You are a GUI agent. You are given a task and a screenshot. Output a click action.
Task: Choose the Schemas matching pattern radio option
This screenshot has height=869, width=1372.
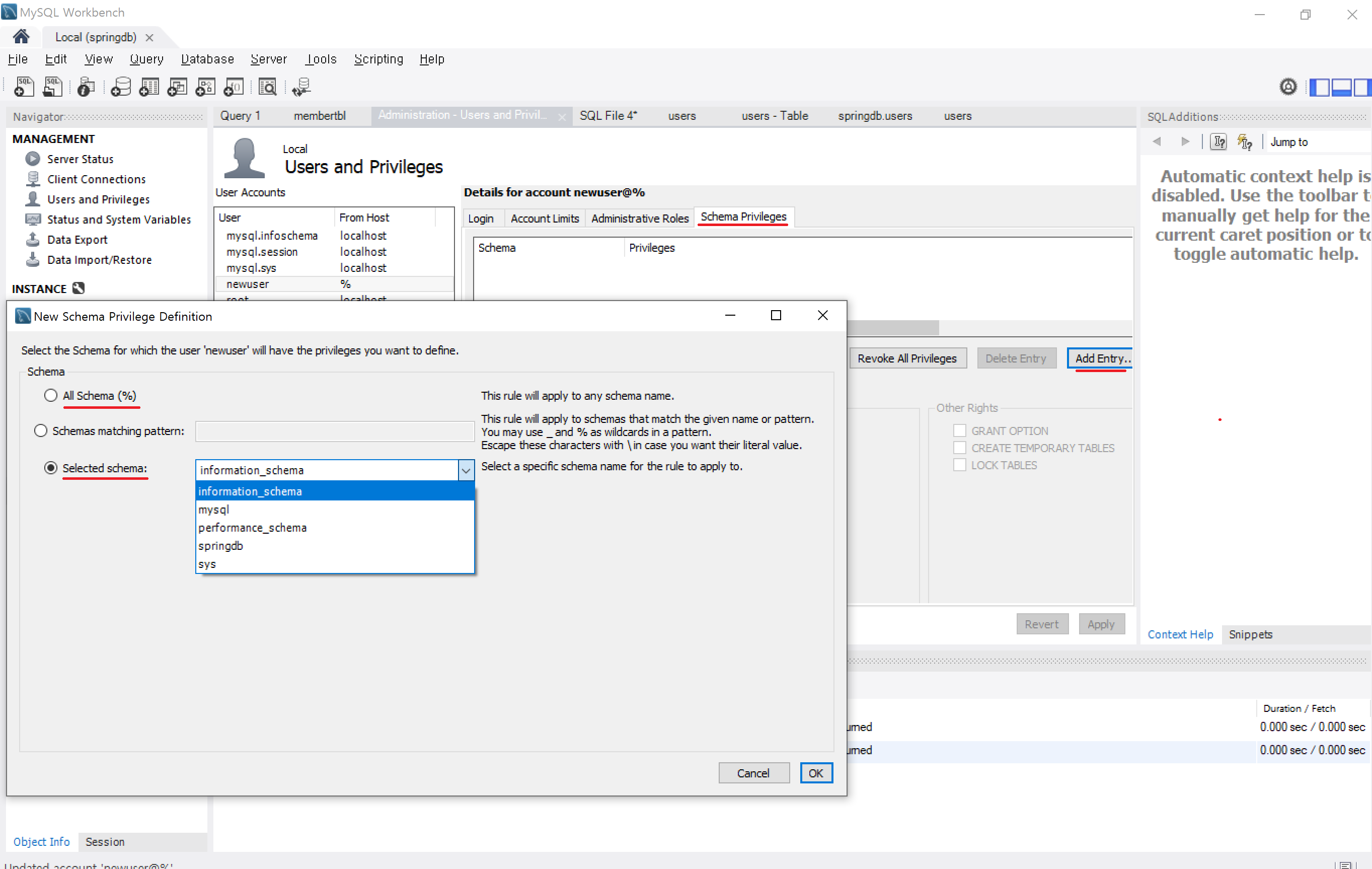point(40,431)
